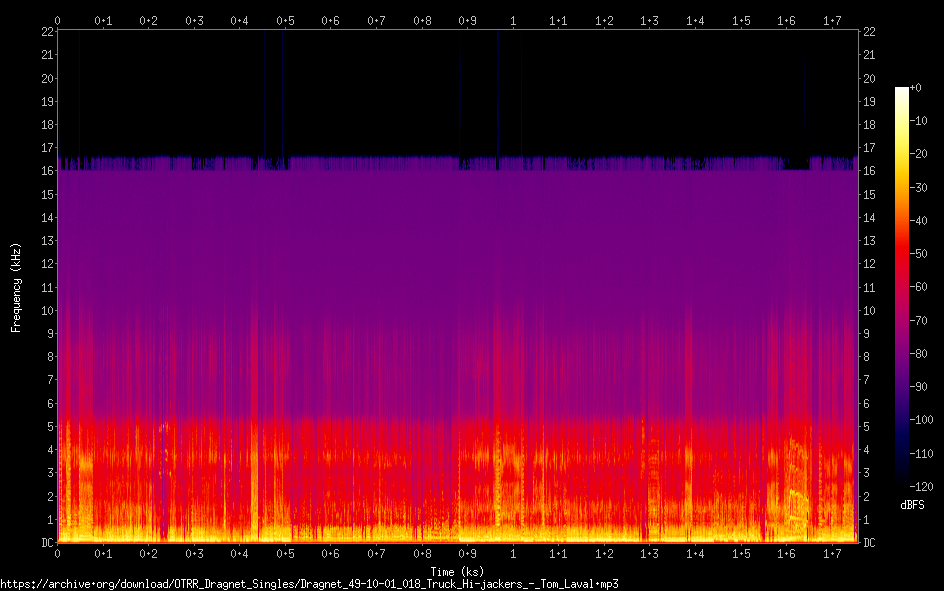The image size is (944, 591).
Task: Click the DC label on the left frequency axis
Action: 47,543
